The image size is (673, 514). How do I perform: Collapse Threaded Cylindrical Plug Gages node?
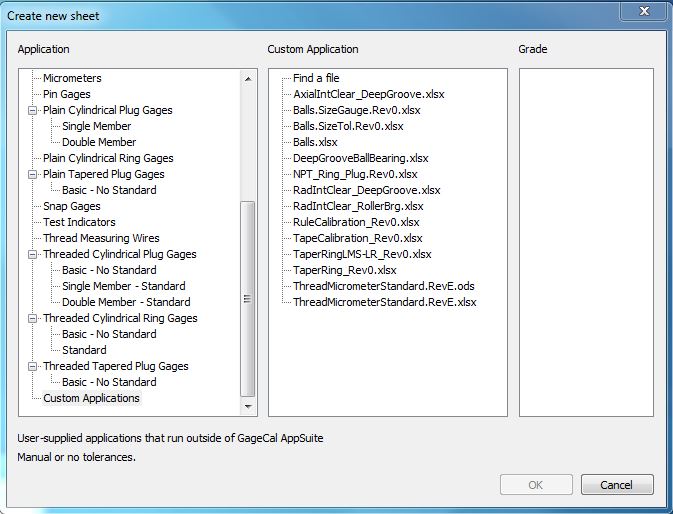(x=32, y=254)
